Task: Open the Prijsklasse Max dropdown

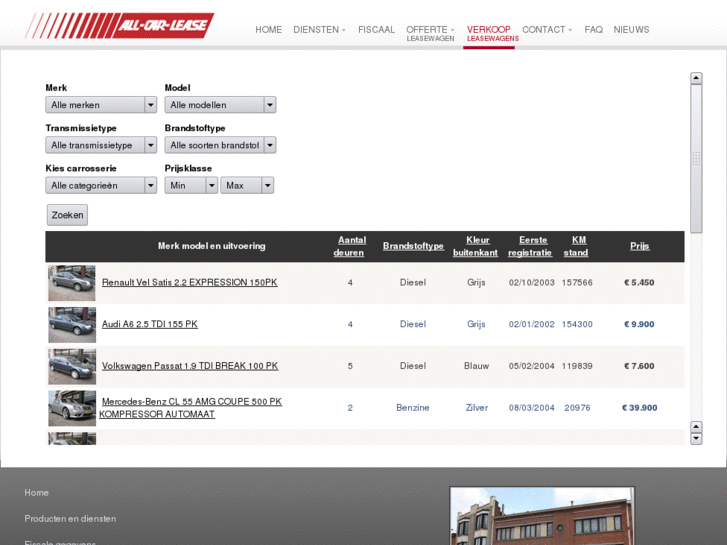Action: click(x=247, y=186)
